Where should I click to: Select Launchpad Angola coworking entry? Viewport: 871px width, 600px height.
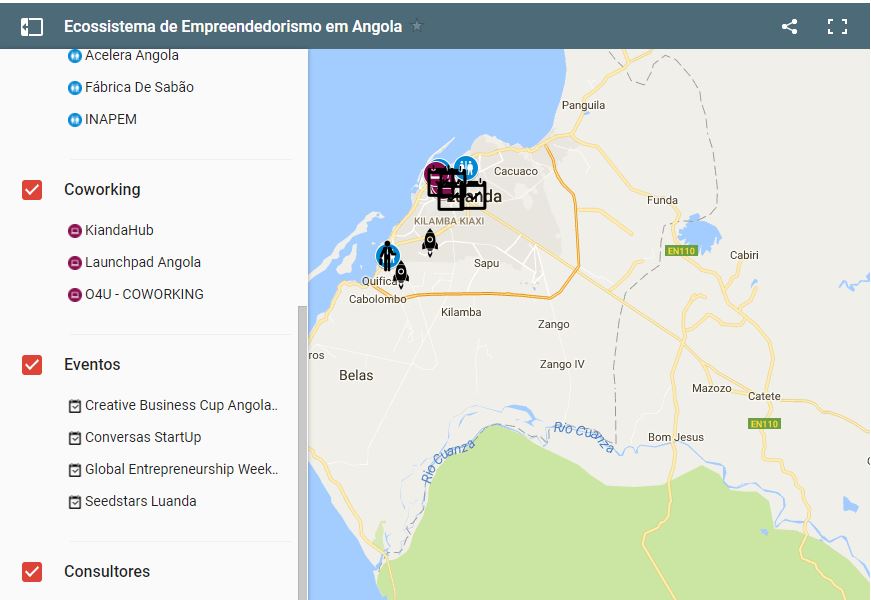143,262
